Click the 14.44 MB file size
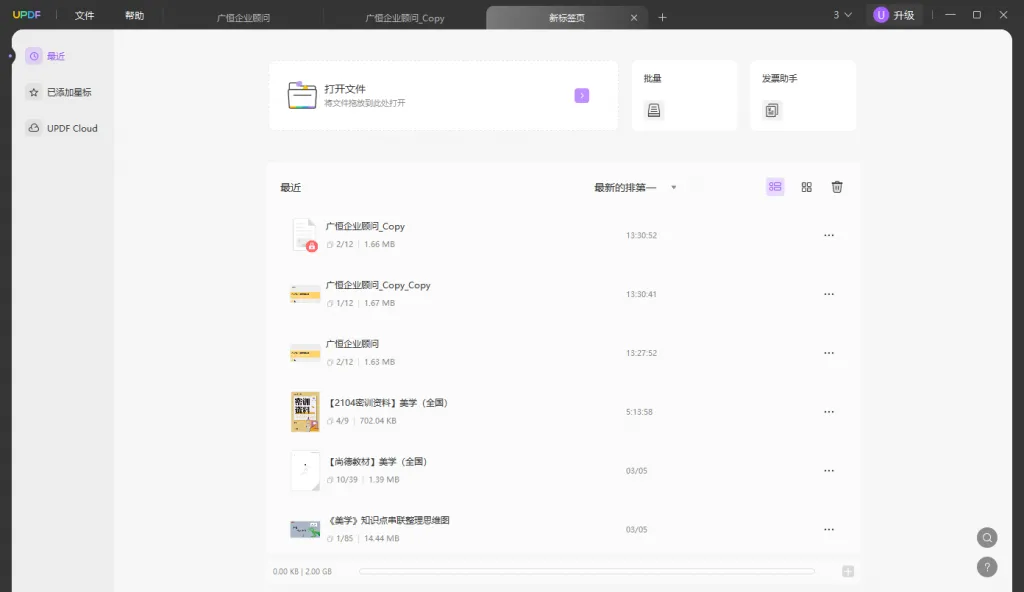 click(x=381, y=538)
